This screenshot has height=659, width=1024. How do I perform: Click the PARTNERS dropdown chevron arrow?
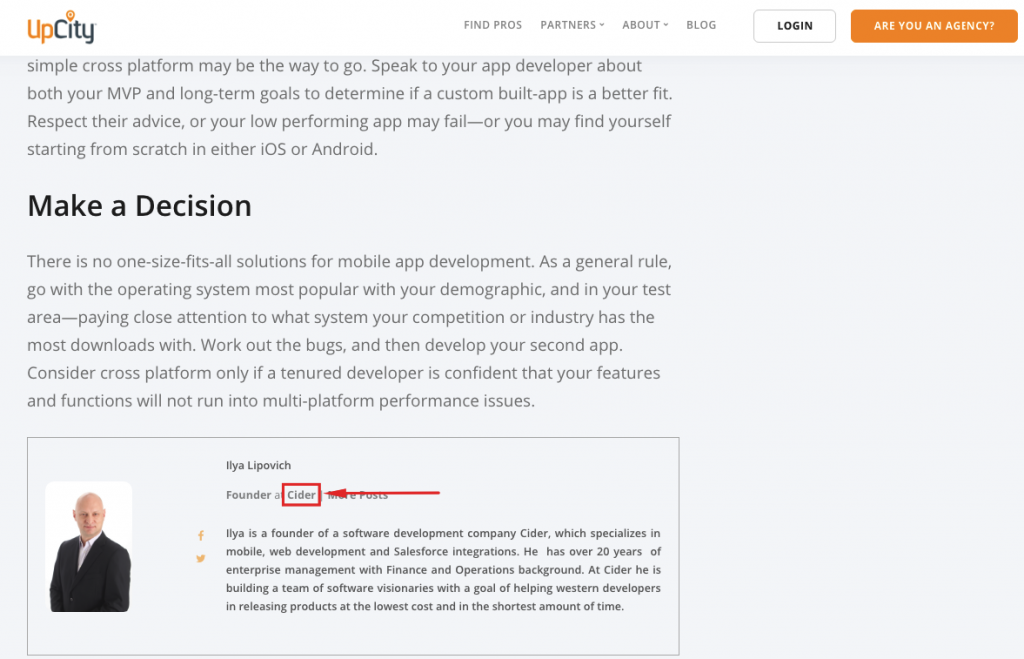coord(602,25)
